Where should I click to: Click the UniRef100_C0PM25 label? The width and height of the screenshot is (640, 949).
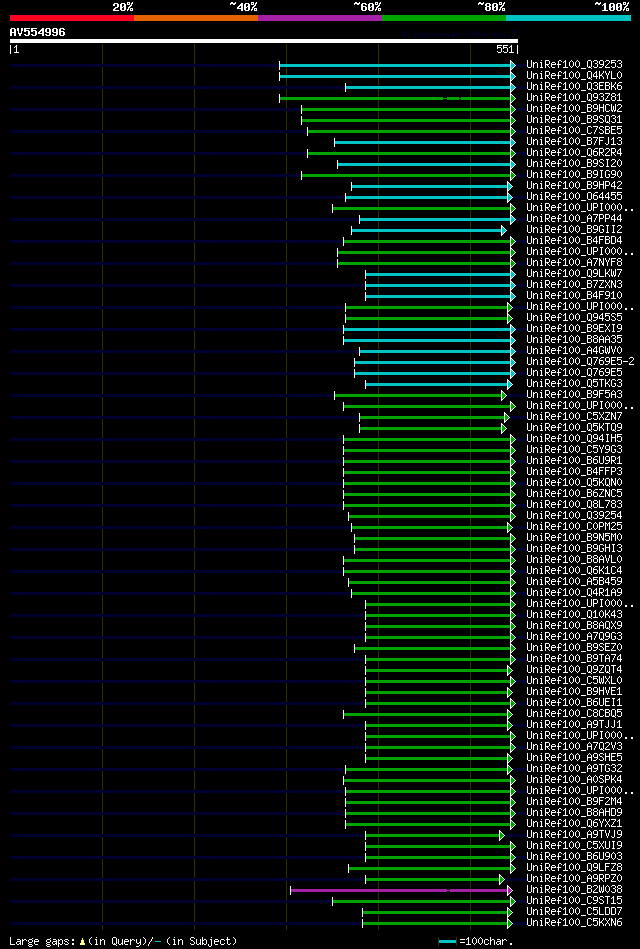575,527
